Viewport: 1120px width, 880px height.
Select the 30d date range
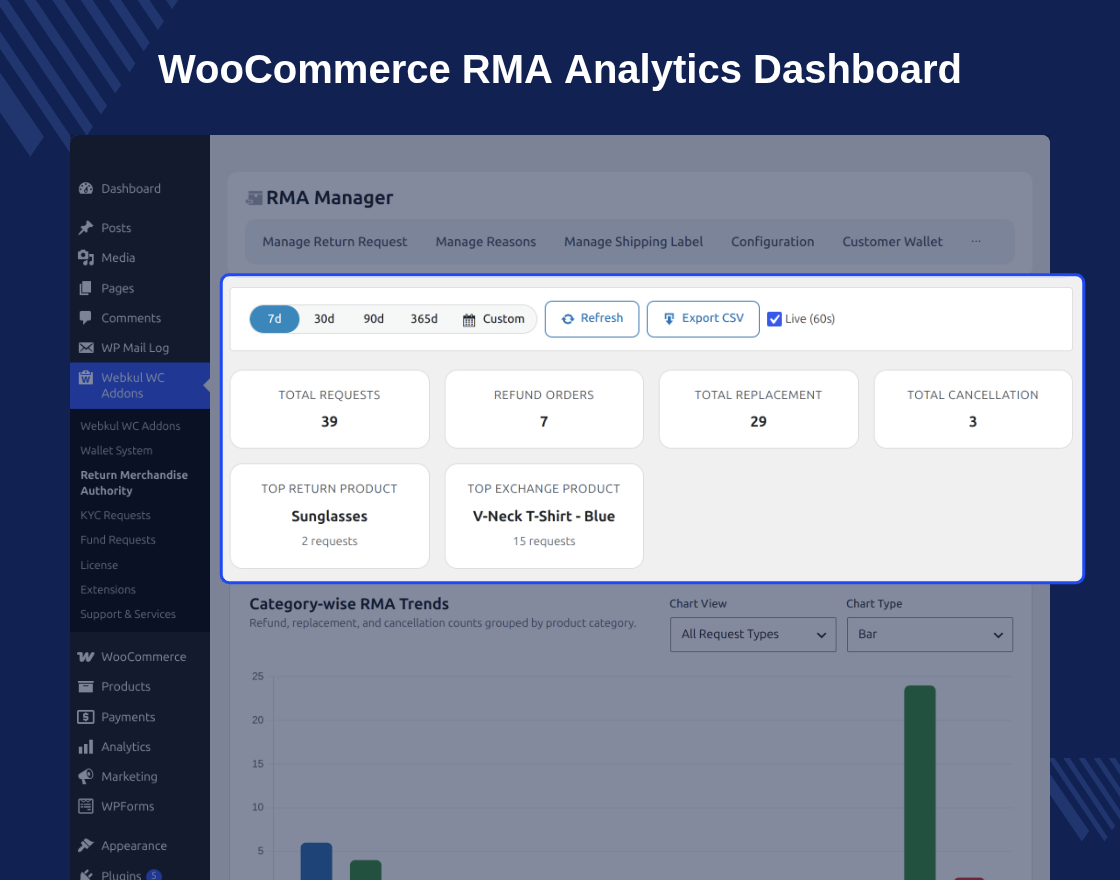[x=324, y=319]
